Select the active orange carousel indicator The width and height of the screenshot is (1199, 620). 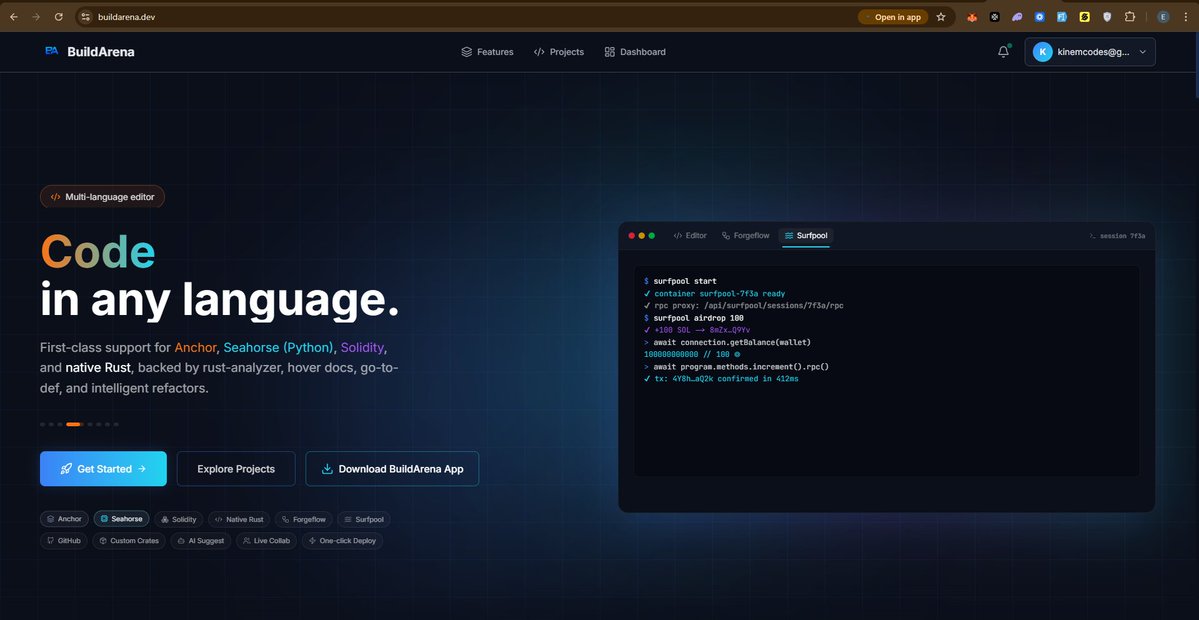tap(73, 424)
